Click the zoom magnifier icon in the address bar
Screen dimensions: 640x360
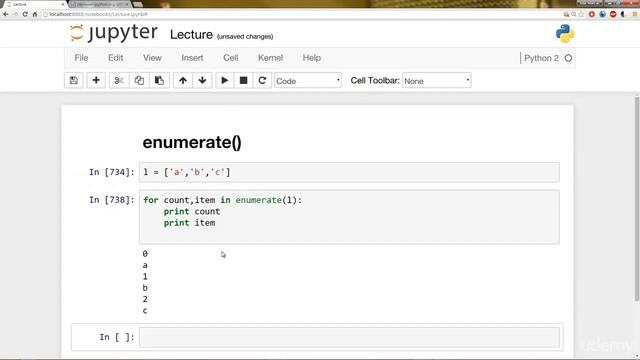(574, 14)
